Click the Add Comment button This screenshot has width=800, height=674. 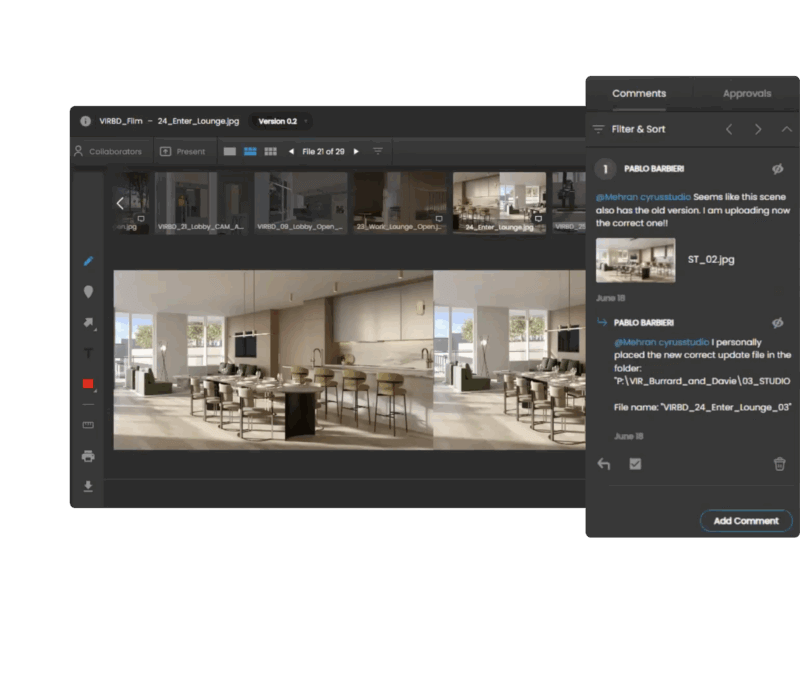[745, 520]
